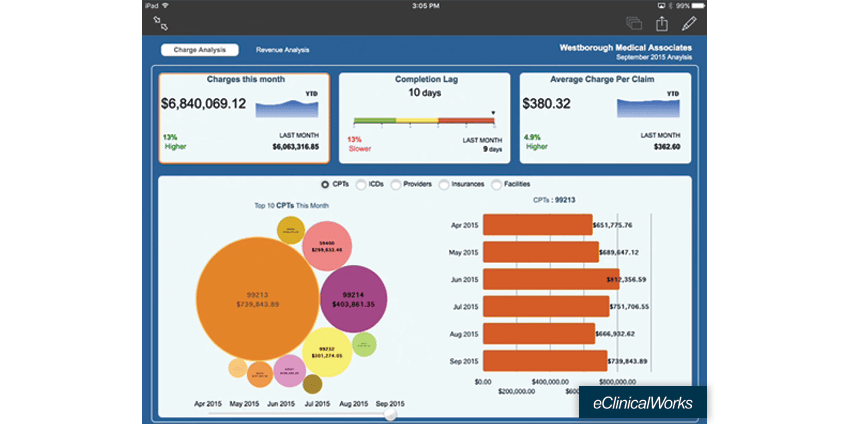848x424 pixels.
Task: Jump to Apr 2015 on timeline axis
Action: pos(210,404)
